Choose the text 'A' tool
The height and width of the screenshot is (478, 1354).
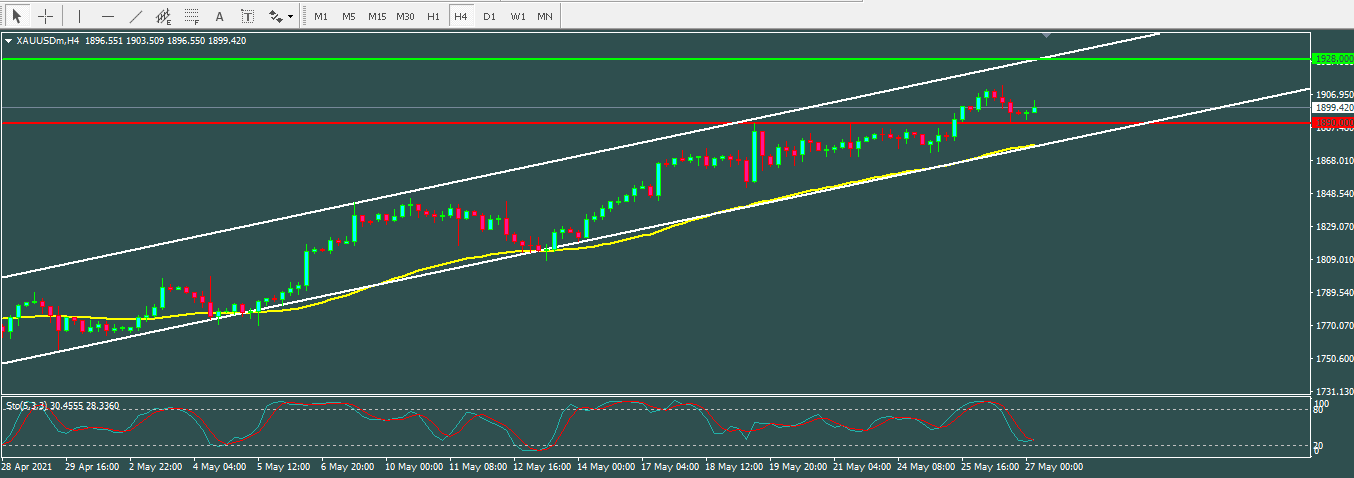pyautogui.click(x=220, y=16)
